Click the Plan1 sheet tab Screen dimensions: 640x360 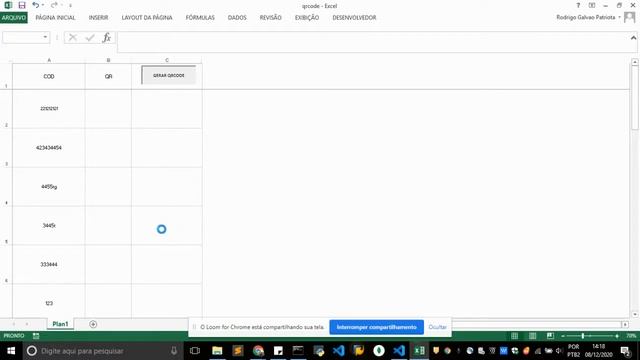click(x=60, y=324)
